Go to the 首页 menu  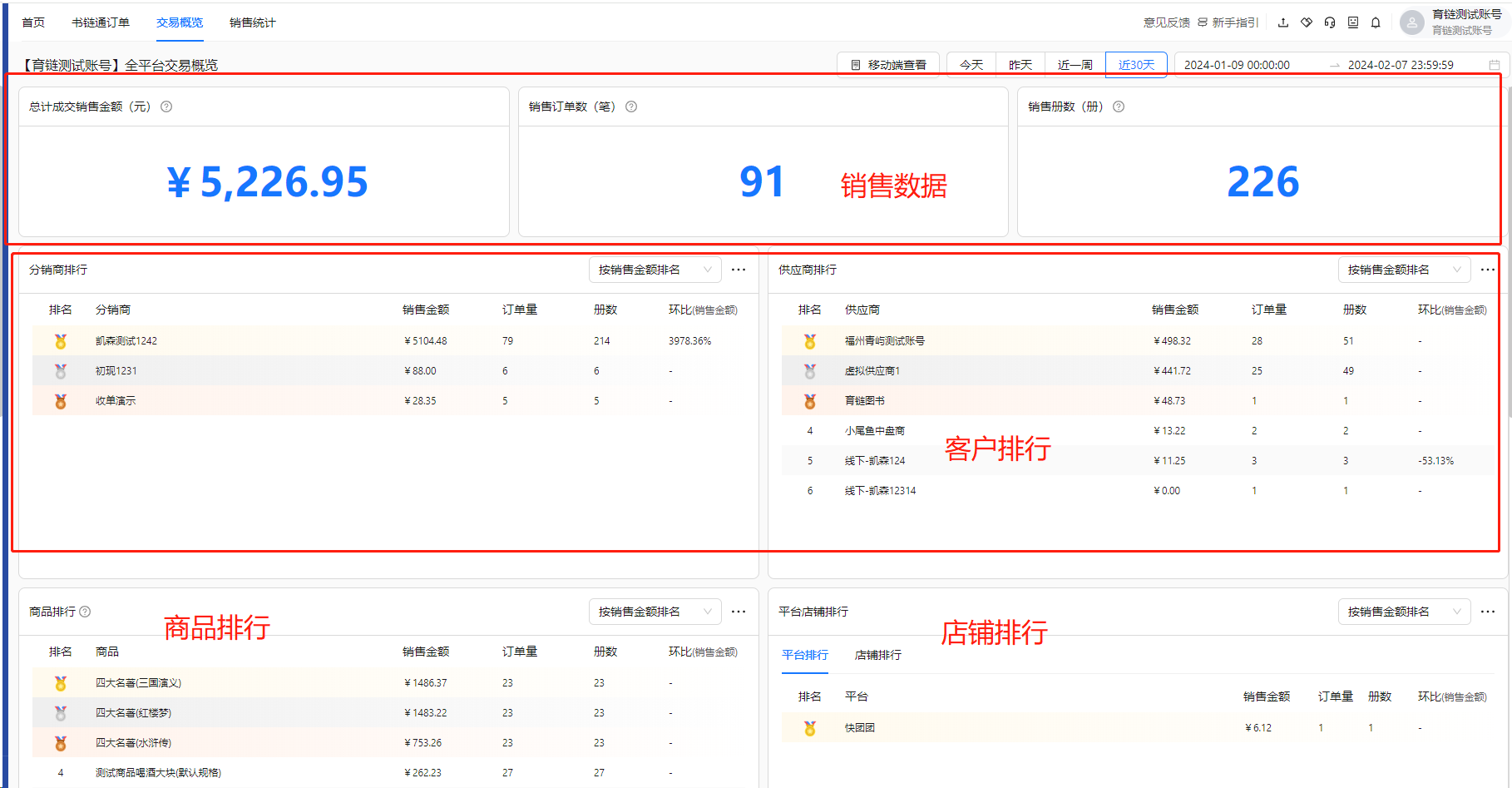(x=33, y=22)
